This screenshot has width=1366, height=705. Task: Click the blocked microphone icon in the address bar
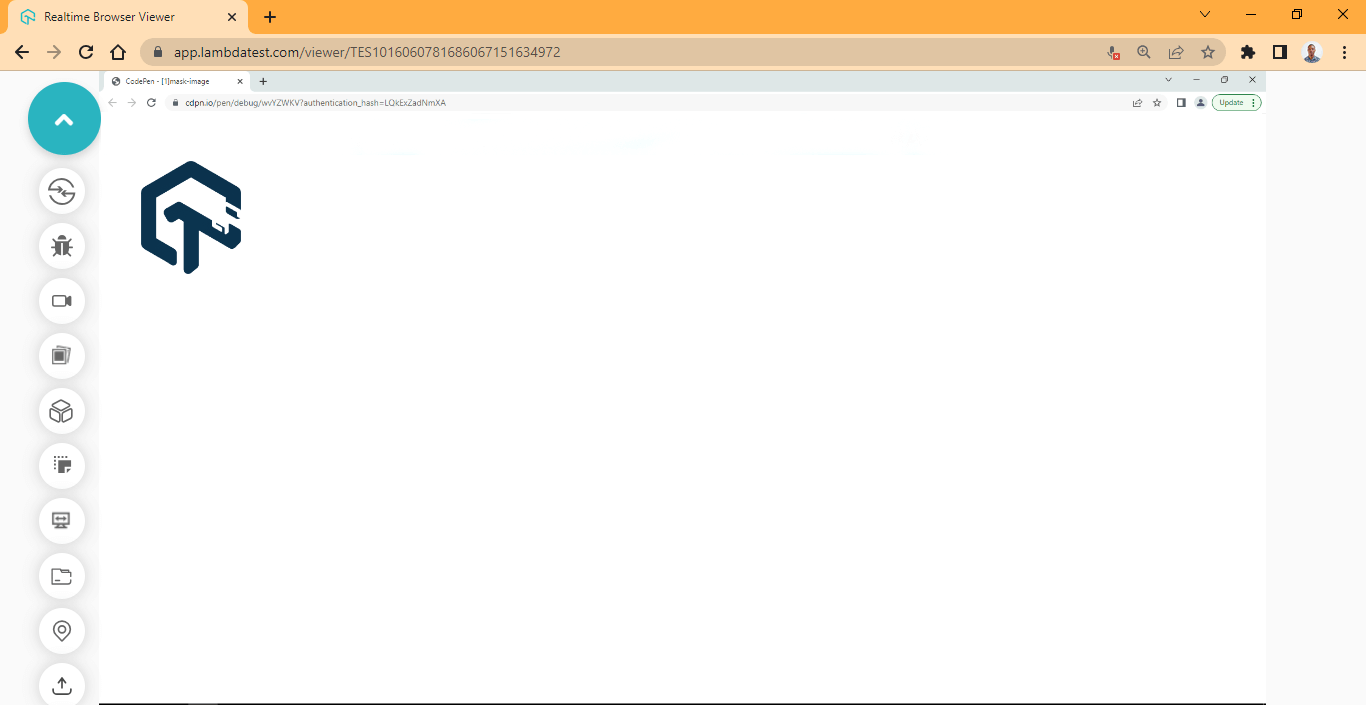1113,52
